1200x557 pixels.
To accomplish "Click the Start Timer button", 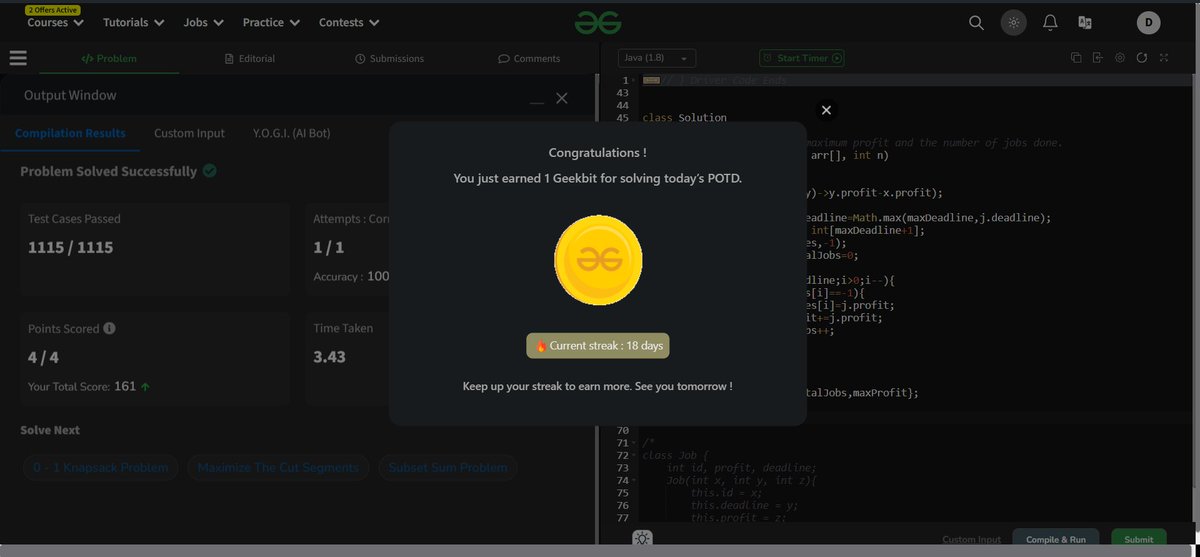I will point(802,58).
